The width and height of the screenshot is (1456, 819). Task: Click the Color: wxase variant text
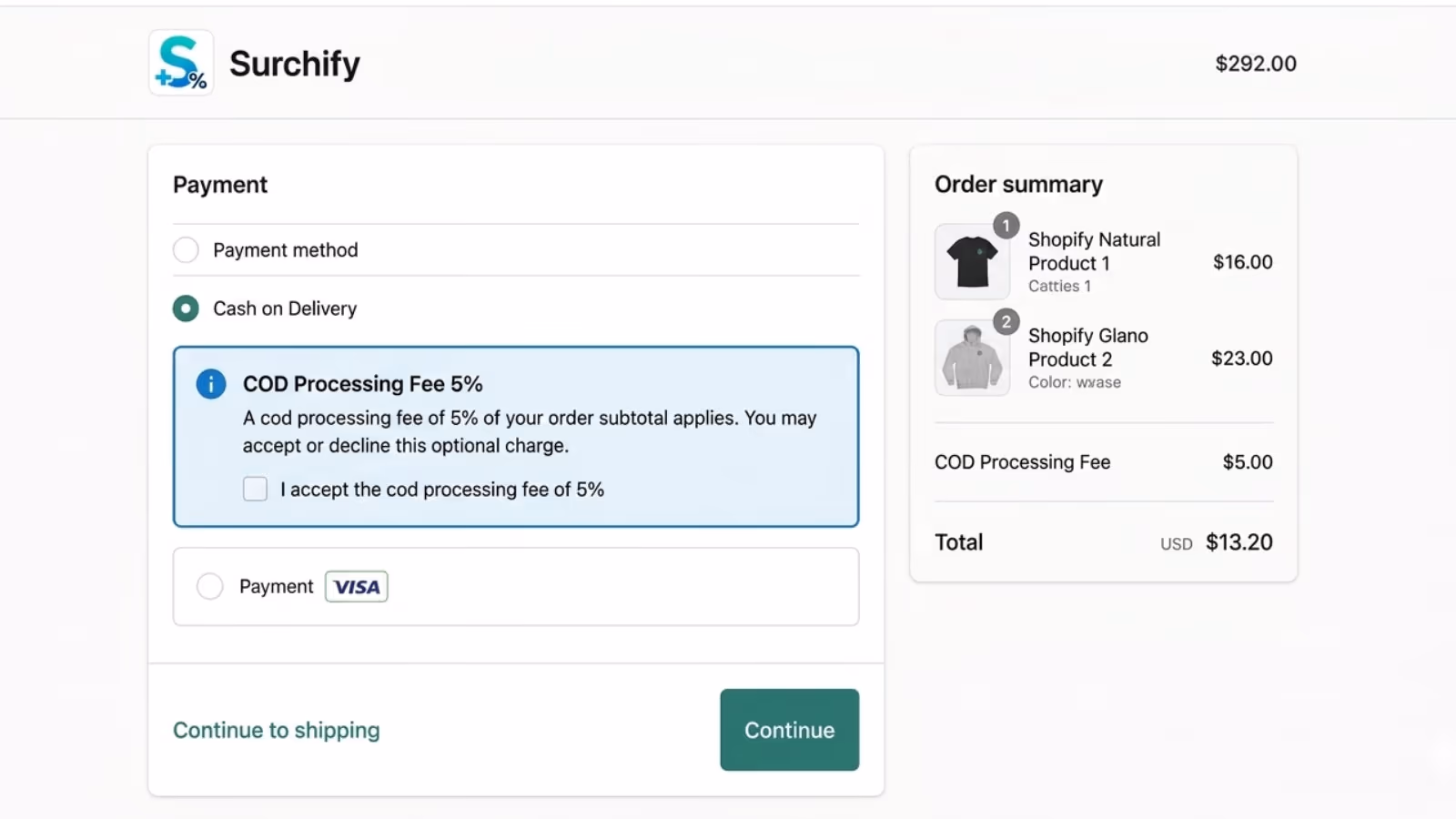(x=1075, y=382)
